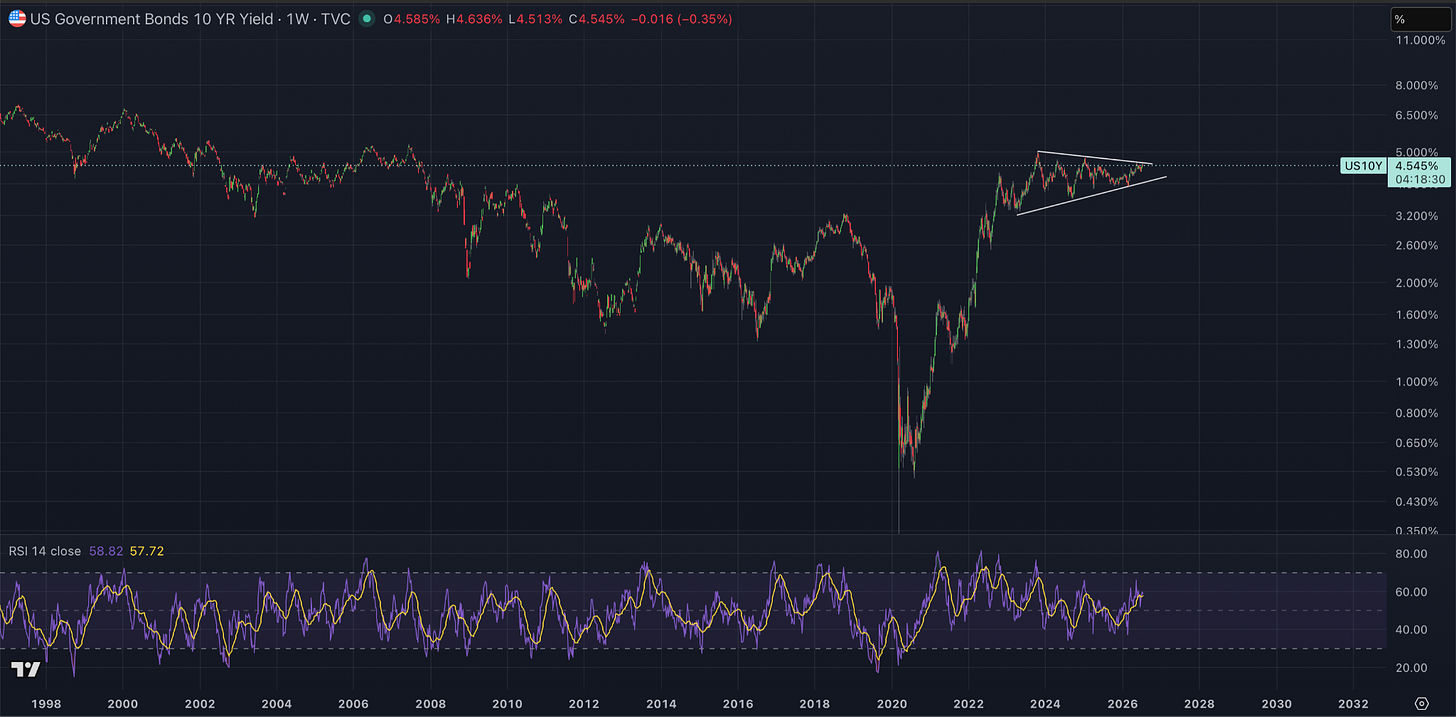Image resolution: width=1456 pixels, height=717 pixels.
Task: Click the 2032 label on time axis
Action: tap(1353, 704)
